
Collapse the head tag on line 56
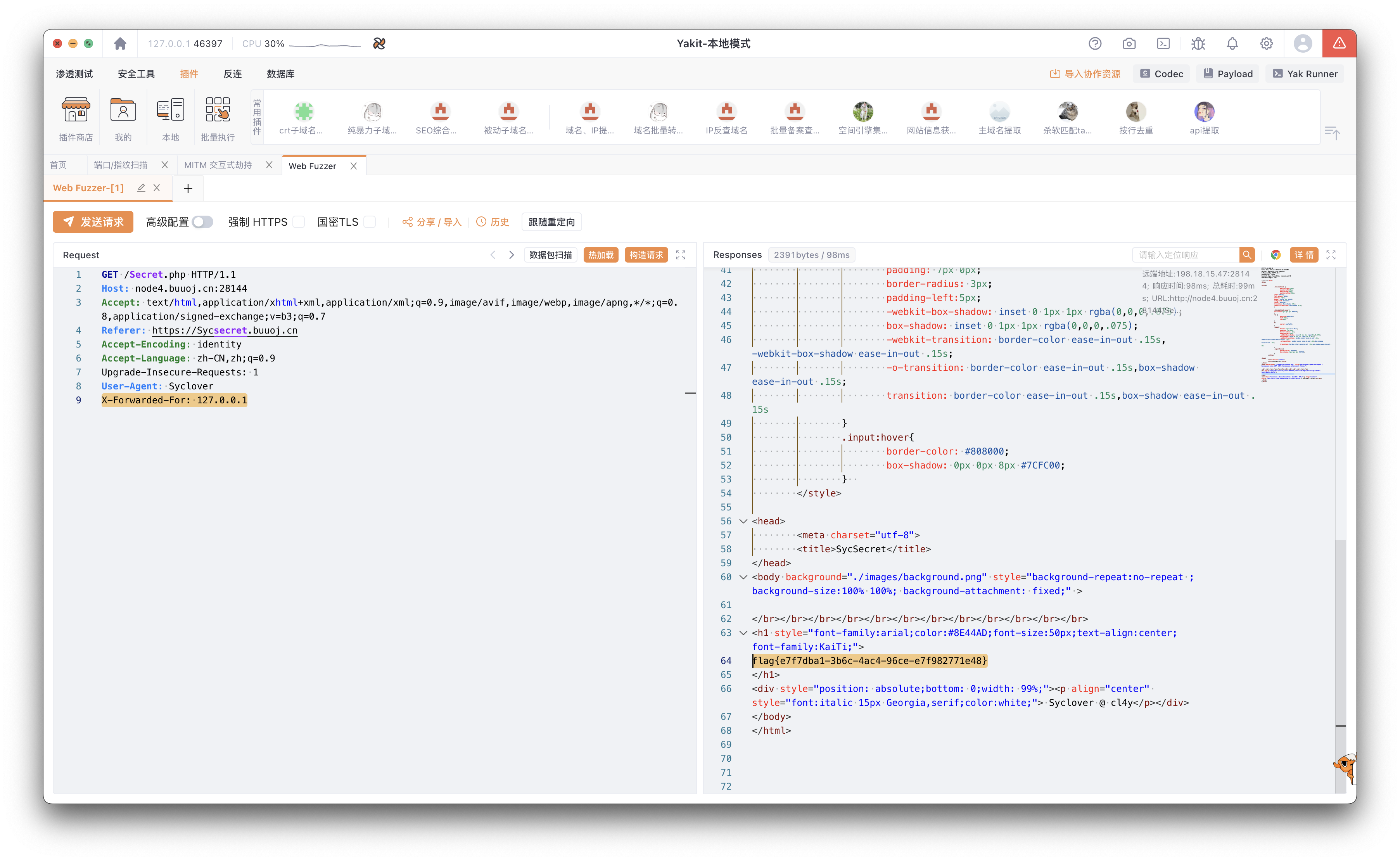point(743,521)
